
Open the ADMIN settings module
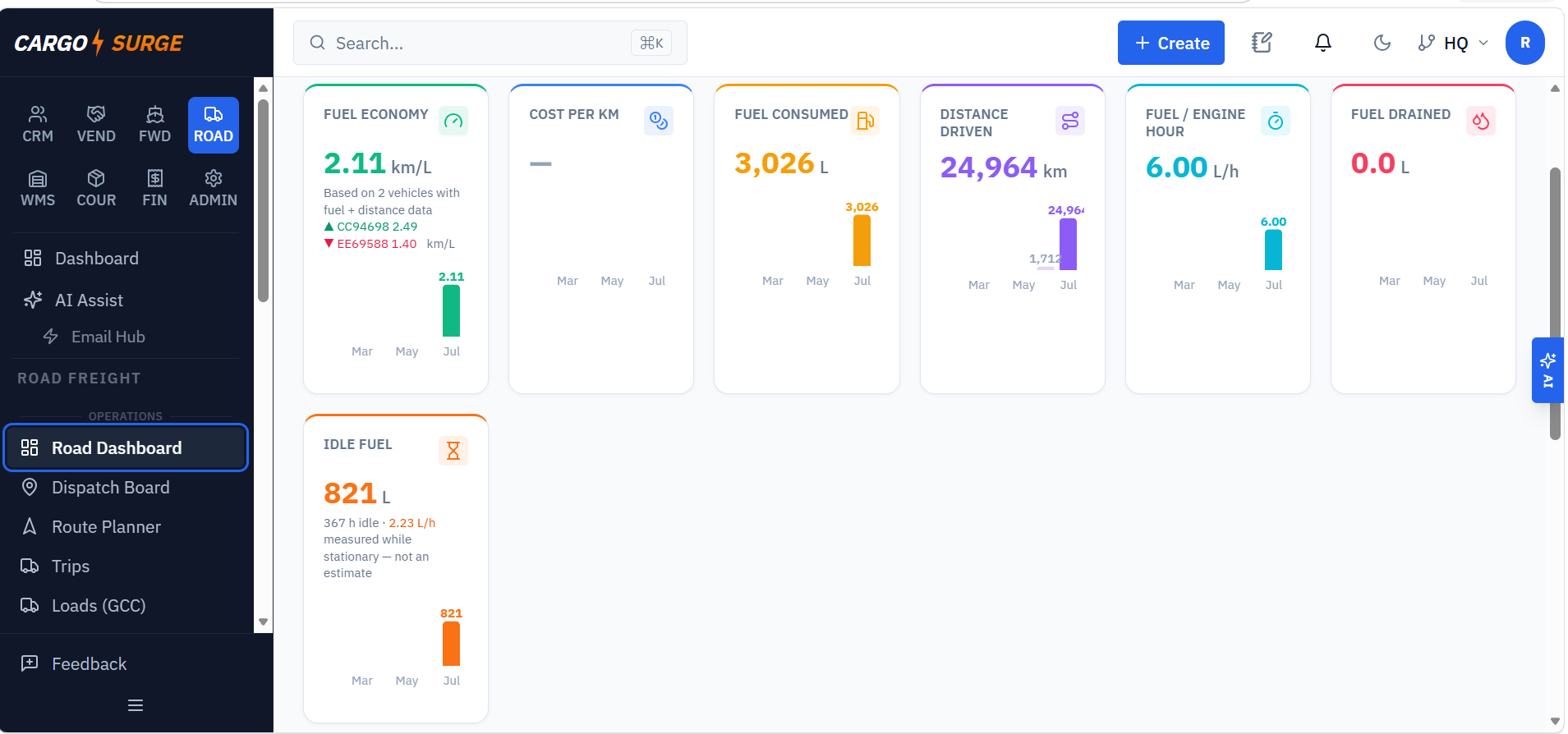214,189
